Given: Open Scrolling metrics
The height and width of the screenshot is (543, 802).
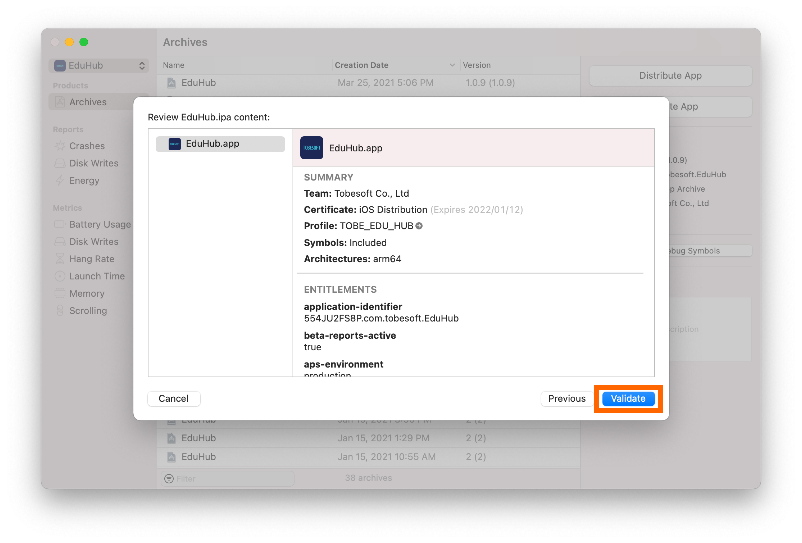Looking at the screenshot, I should [x=88, y=310].
